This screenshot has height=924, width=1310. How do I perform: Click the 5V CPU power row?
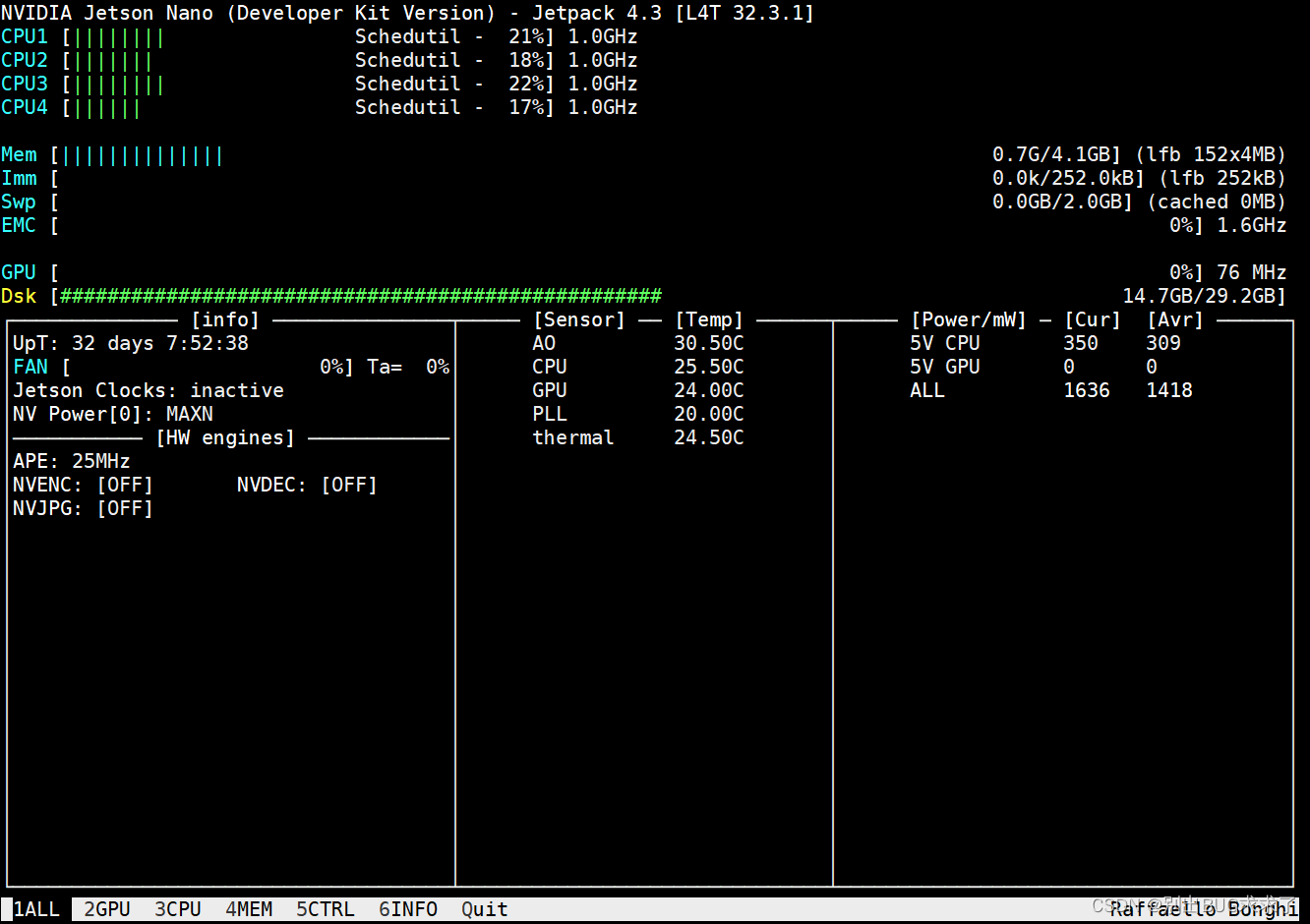1045,343
